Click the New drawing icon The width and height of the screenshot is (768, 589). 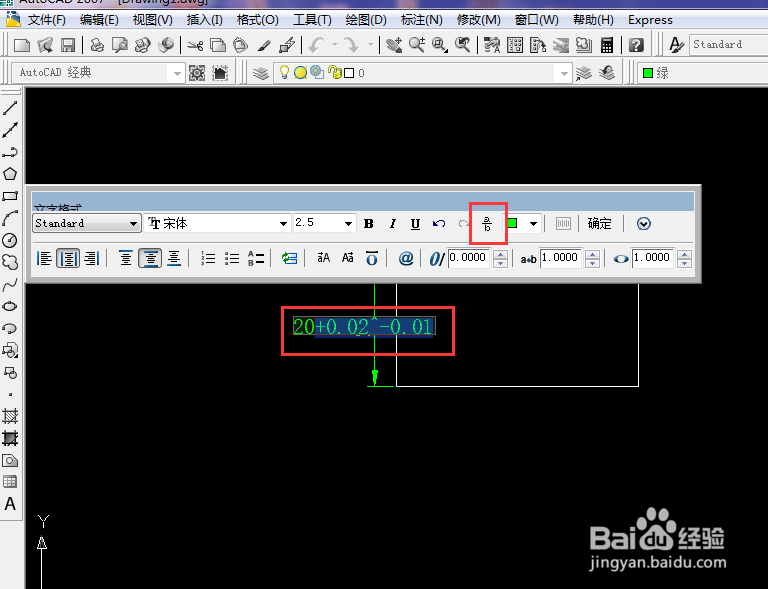point(22,46)
